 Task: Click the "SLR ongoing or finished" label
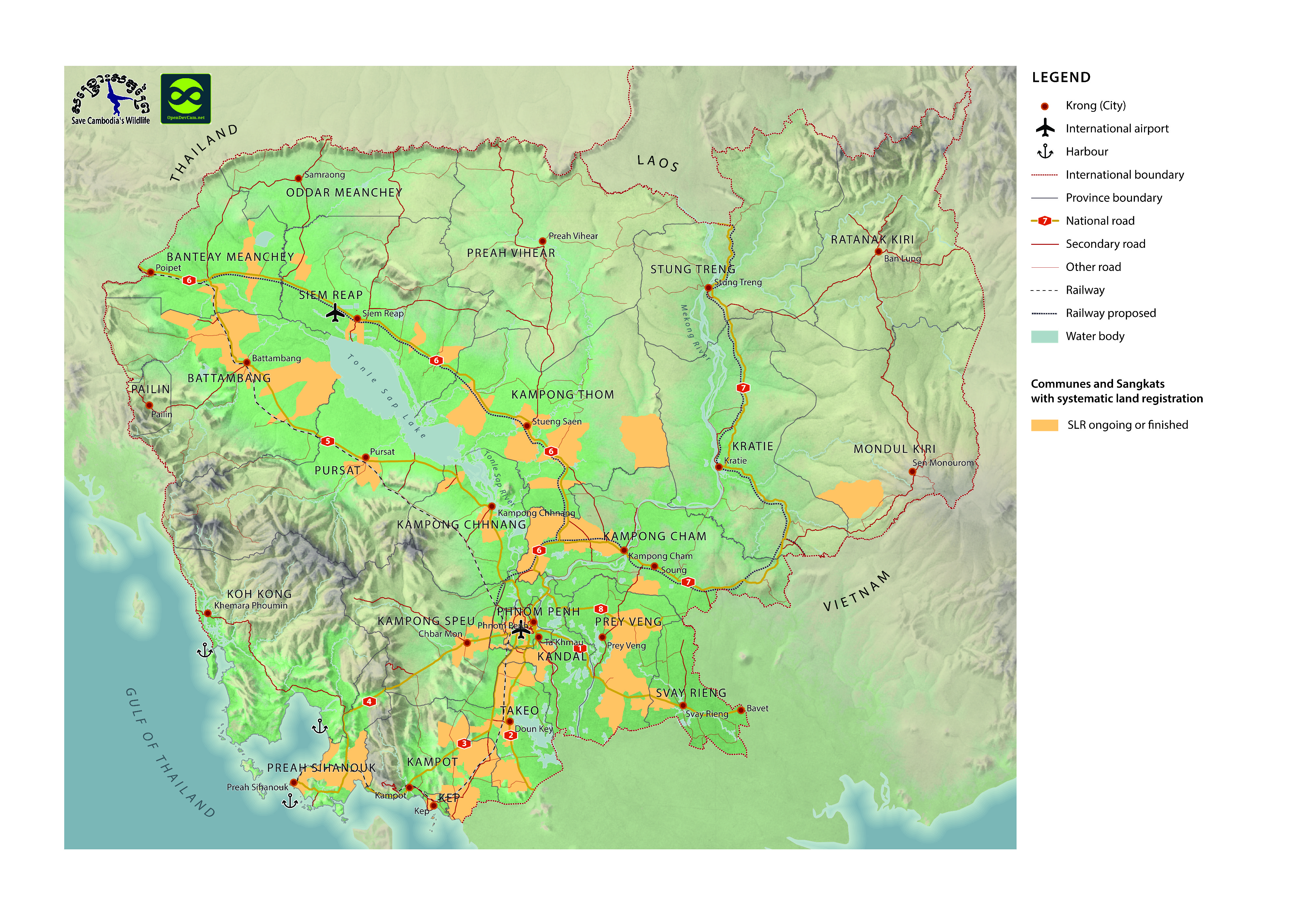tap(1128, 425)
